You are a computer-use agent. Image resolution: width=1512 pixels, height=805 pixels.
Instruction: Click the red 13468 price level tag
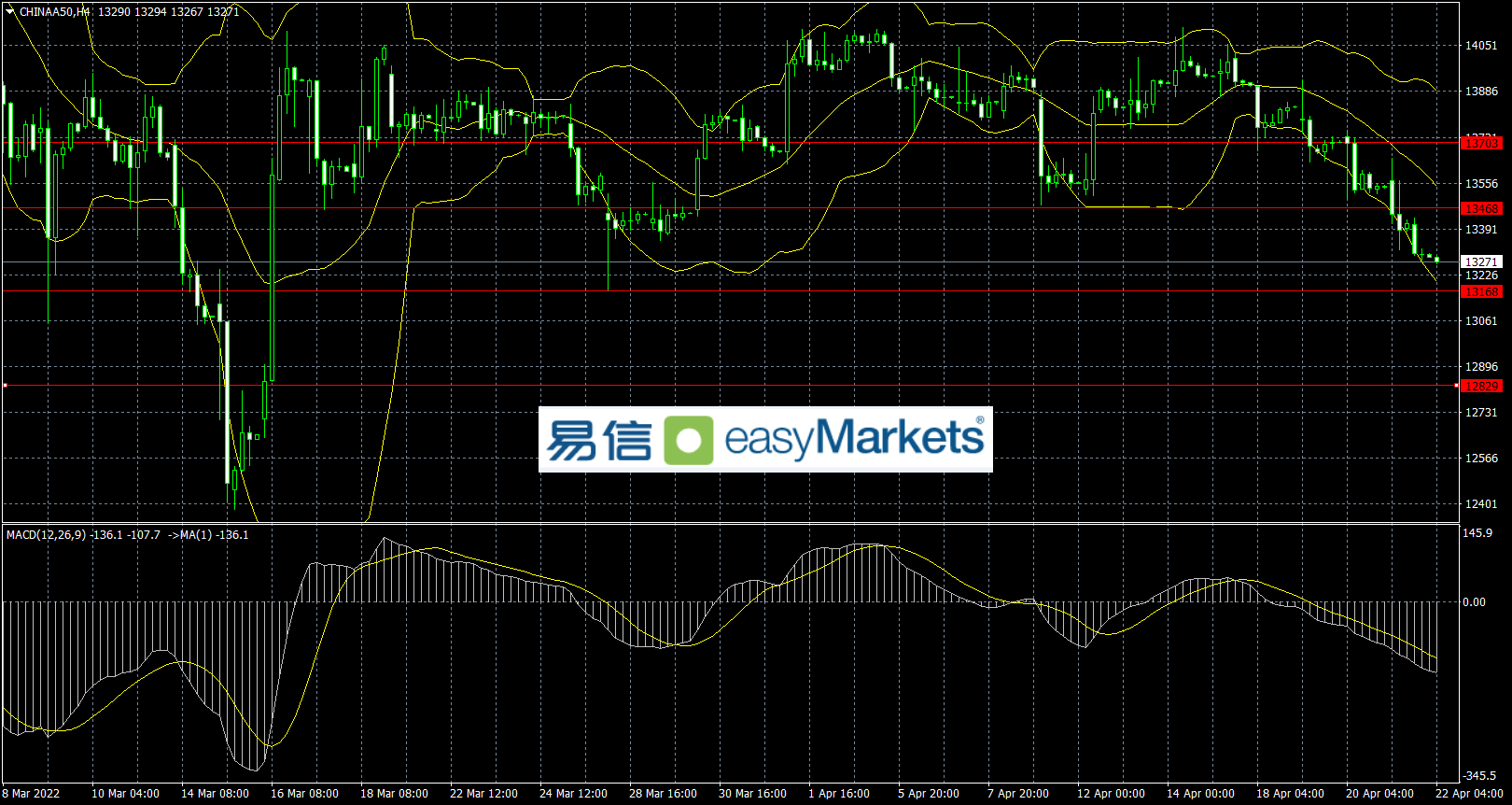point(1481,208)
